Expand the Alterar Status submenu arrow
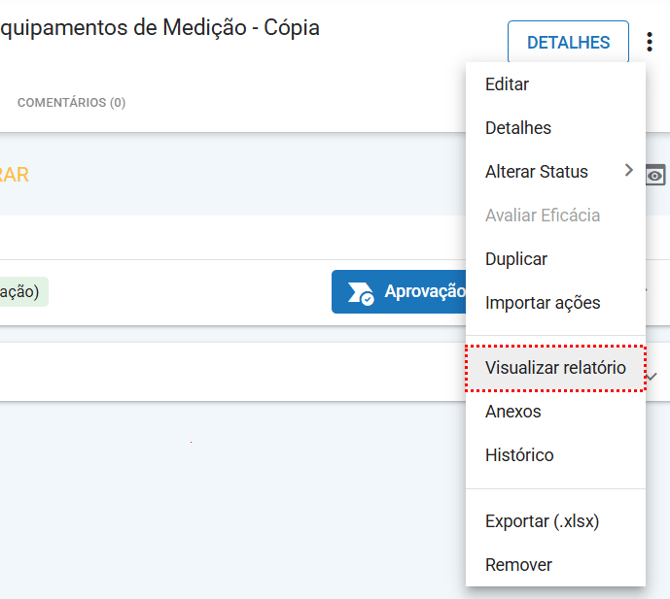 point(629,170)
